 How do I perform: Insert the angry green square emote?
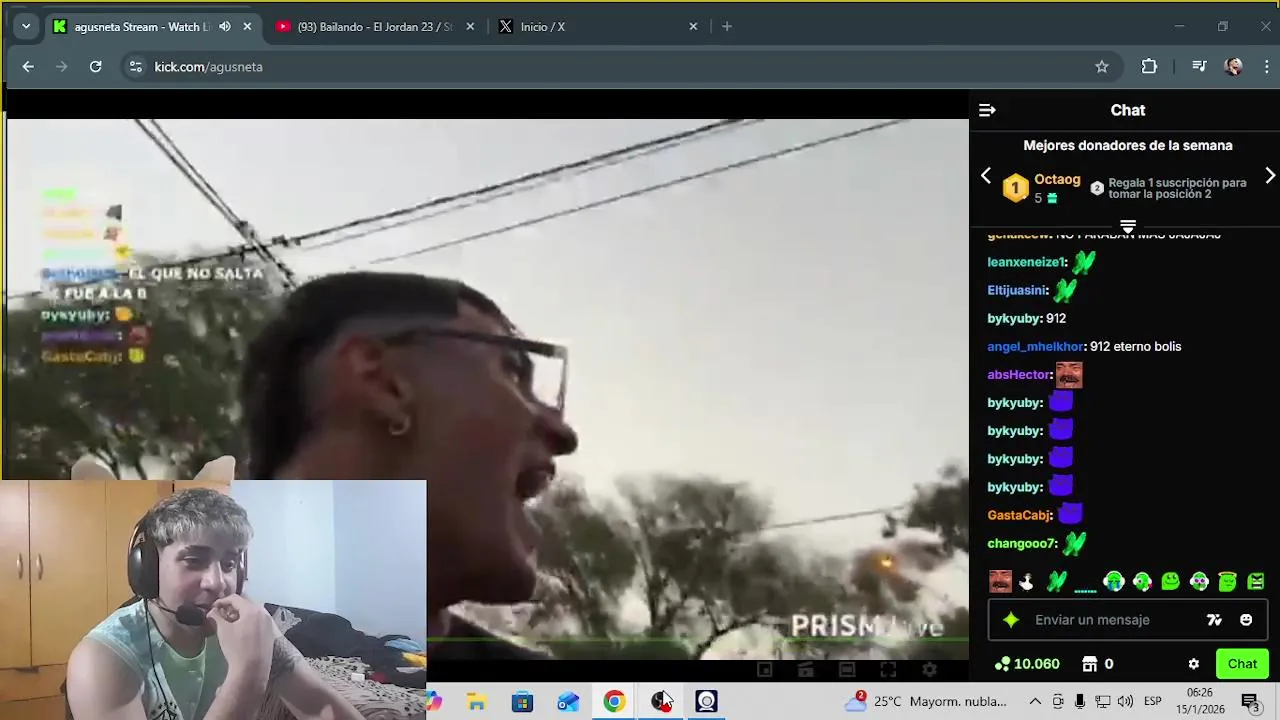point(1256,581)
